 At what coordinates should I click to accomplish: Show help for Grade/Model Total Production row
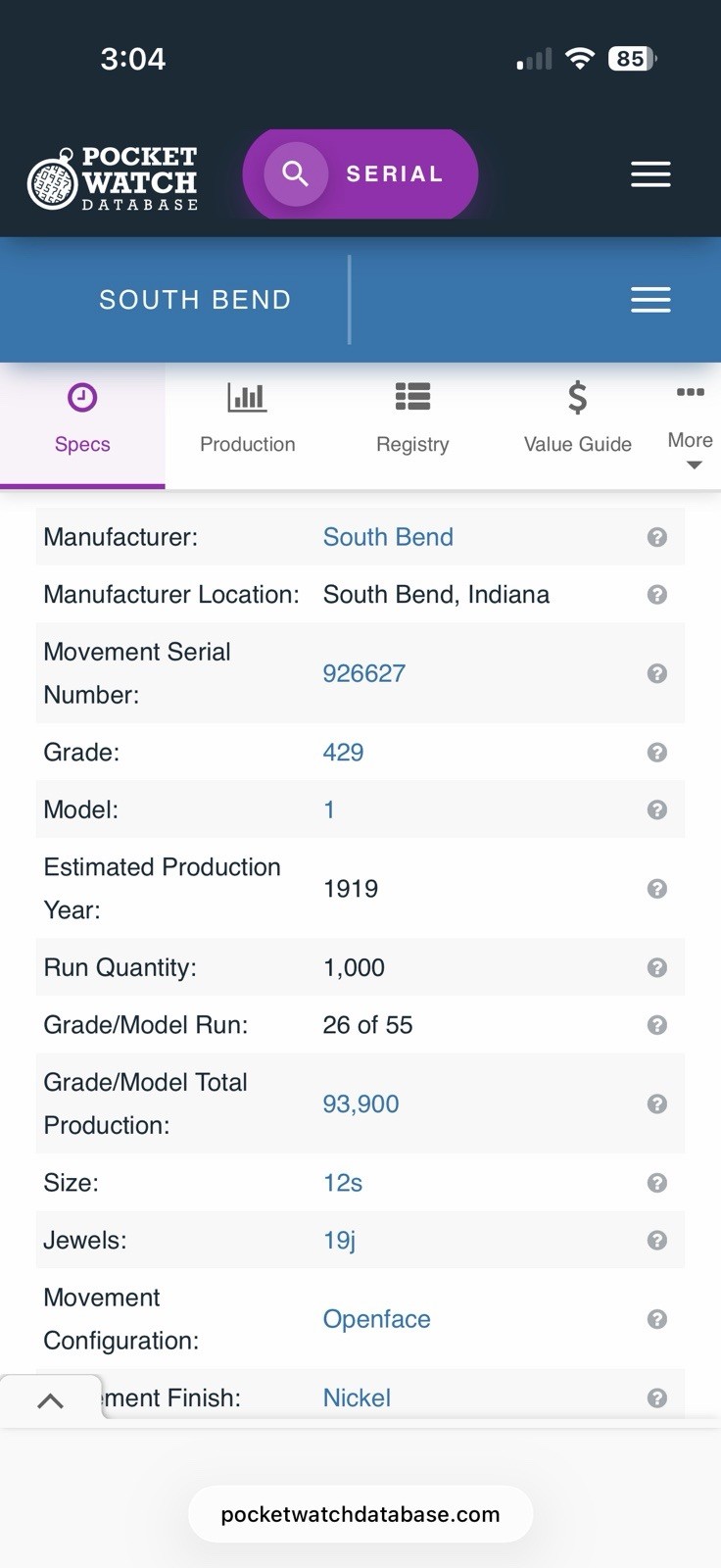click(x=657, y=1103)
